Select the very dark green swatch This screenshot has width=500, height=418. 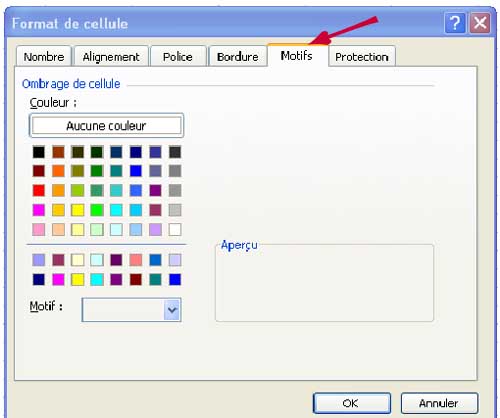point(97,152)
